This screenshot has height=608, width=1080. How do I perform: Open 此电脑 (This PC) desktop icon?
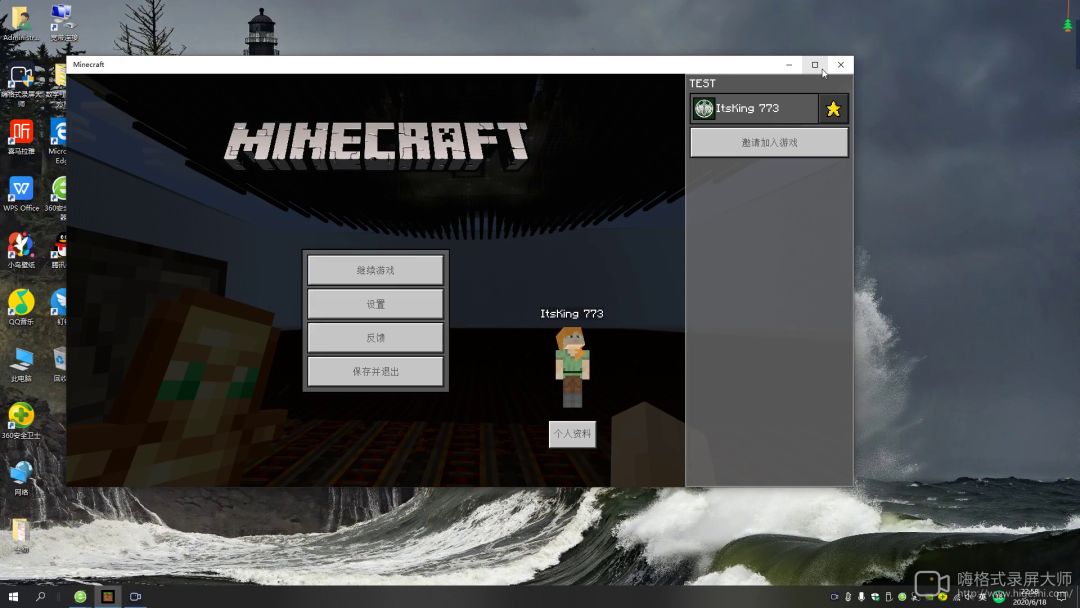pyautogui.click(x=21, y=360)
